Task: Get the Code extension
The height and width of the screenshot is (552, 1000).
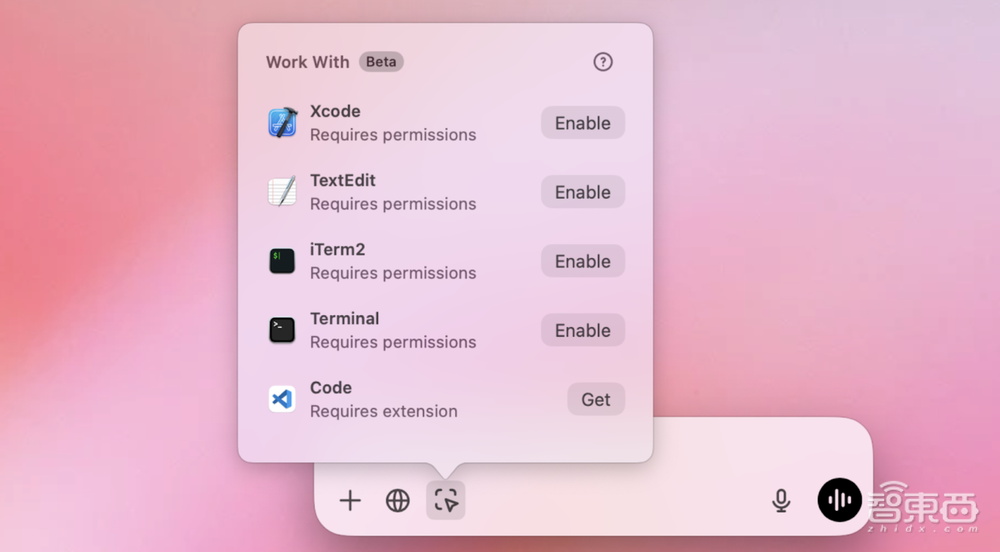Action: click(x=595, y=399)
